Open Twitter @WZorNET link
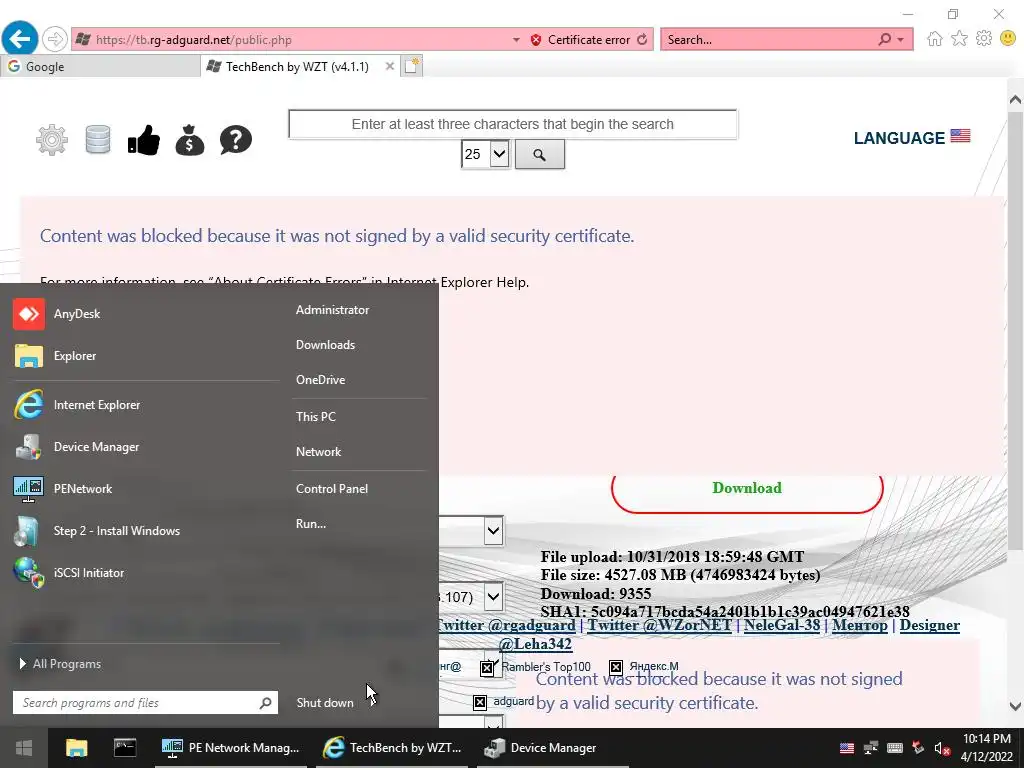Screen dimensions: 1024x768 point(660,625)
